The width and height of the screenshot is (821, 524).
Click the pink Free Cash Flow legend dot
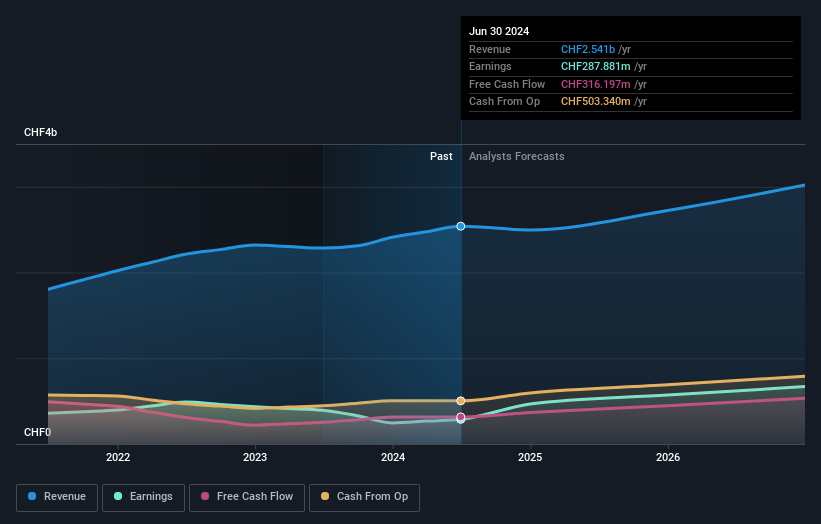coord(205,496)
